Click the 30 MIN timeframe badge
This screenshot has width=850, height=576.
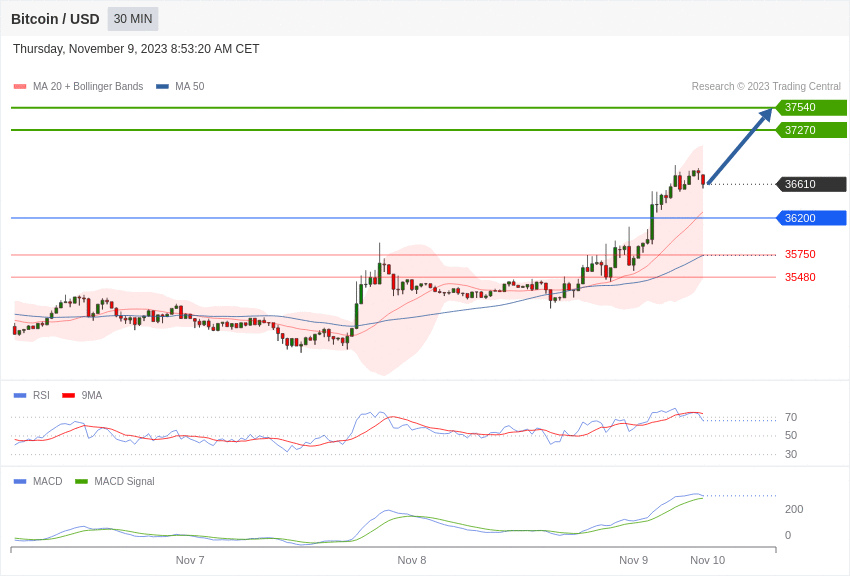point(133,19)
